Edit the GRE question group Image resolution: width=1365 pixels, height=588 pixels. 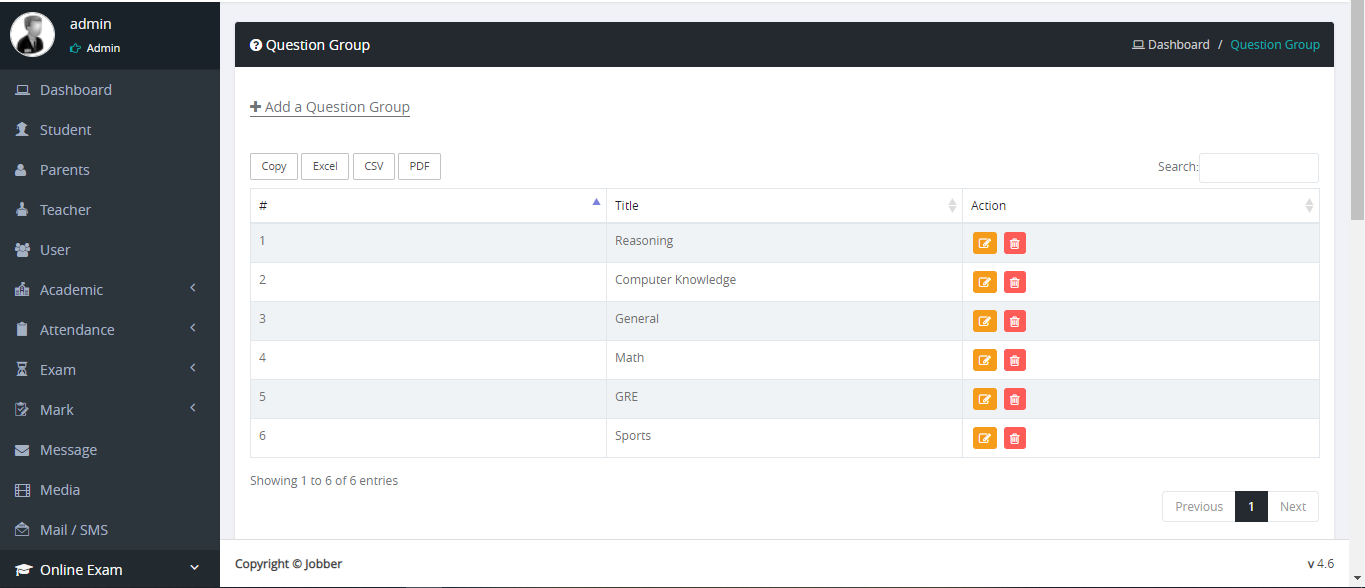point(985,399)
